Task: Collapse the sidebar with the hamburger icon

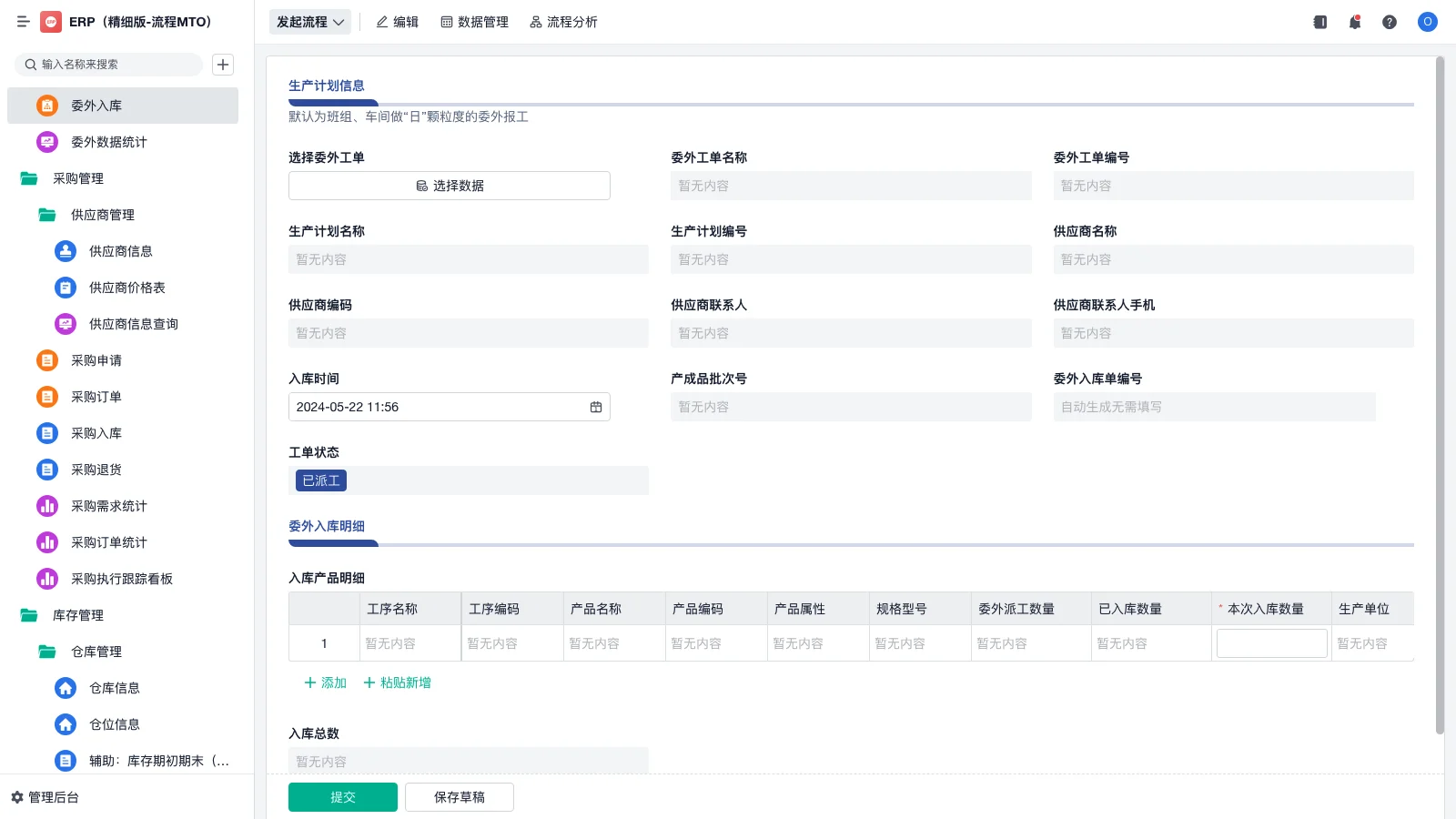Action: point(23,22)
